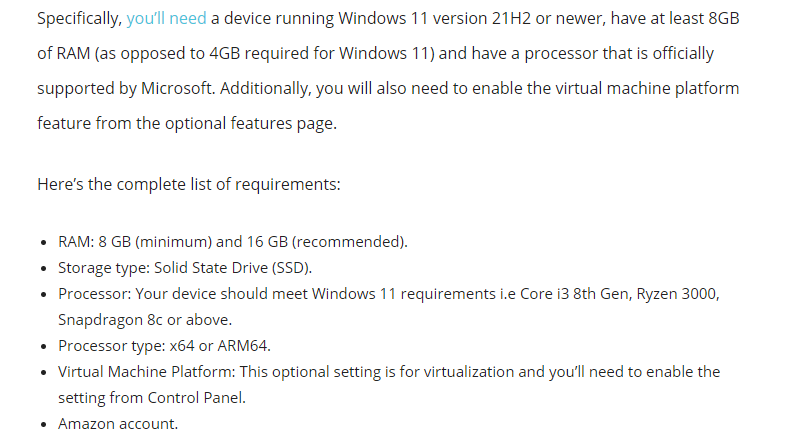Open the "you'll need" hyperlink
786x433 pixels.
coord(166,19)
